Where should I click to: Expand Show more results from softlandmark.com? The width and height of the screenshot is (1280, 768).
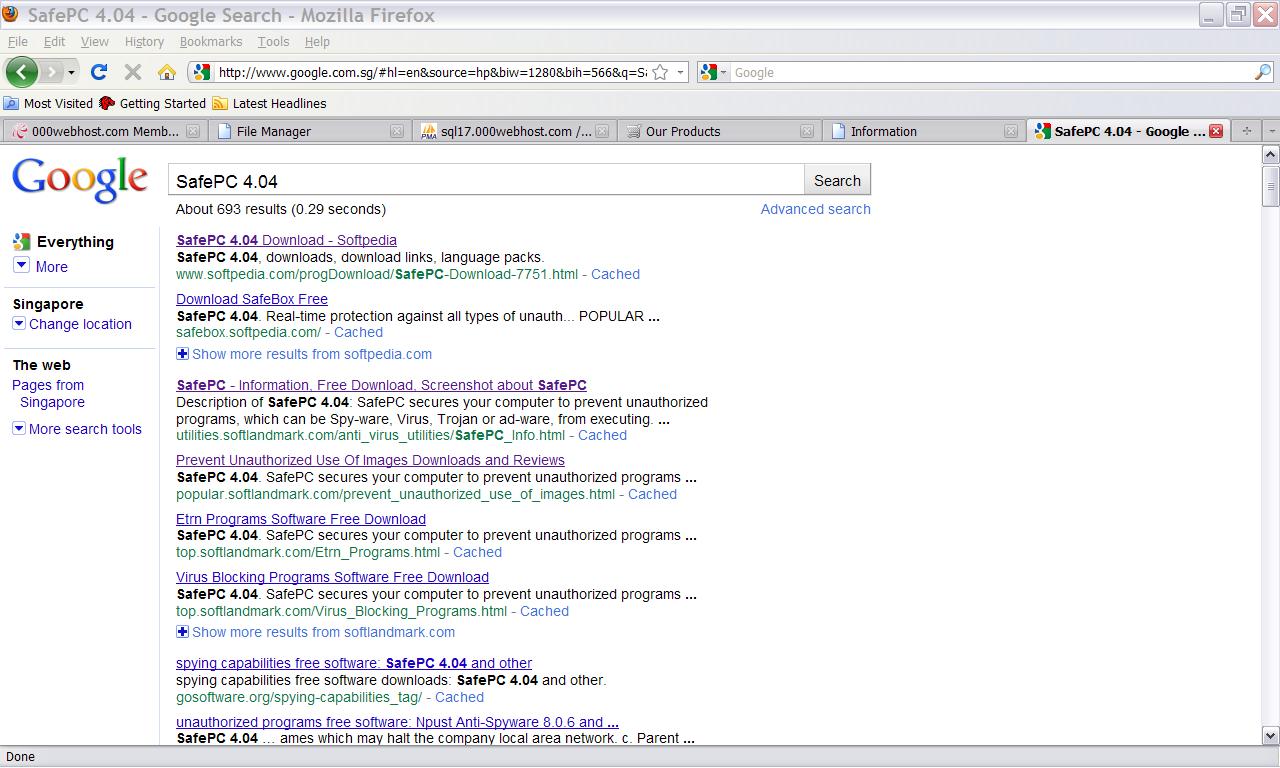[315, 632]
